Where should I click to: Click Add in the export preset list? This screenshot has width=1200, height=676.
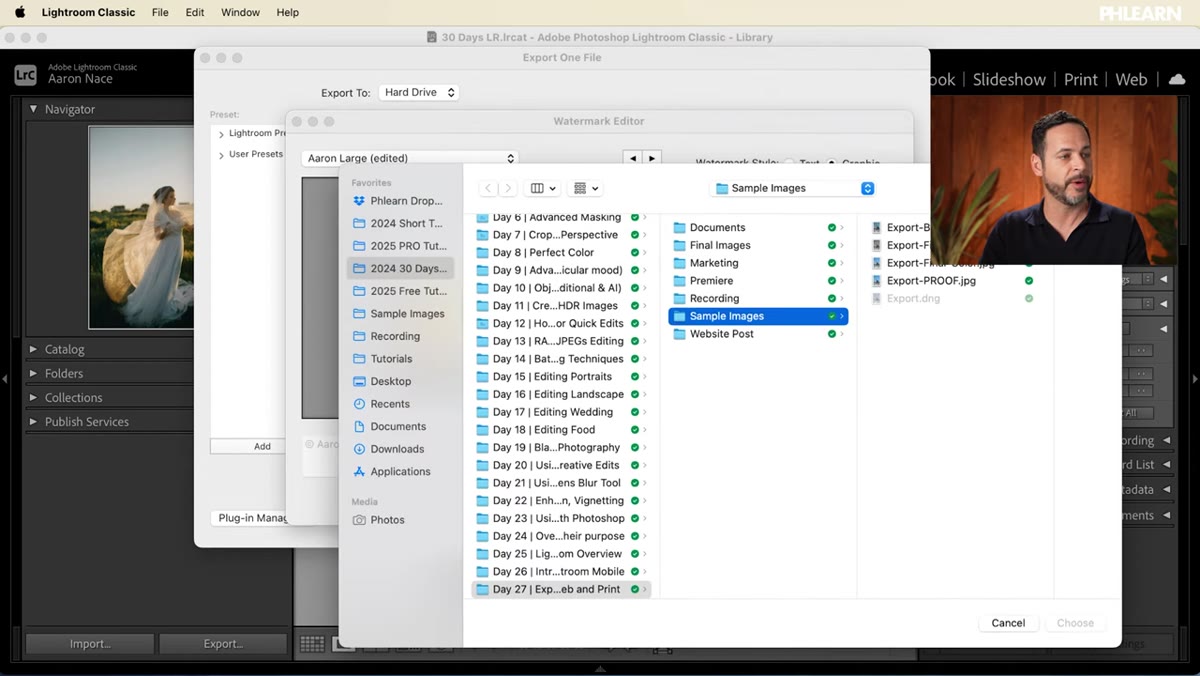click(x=261, y=446)
